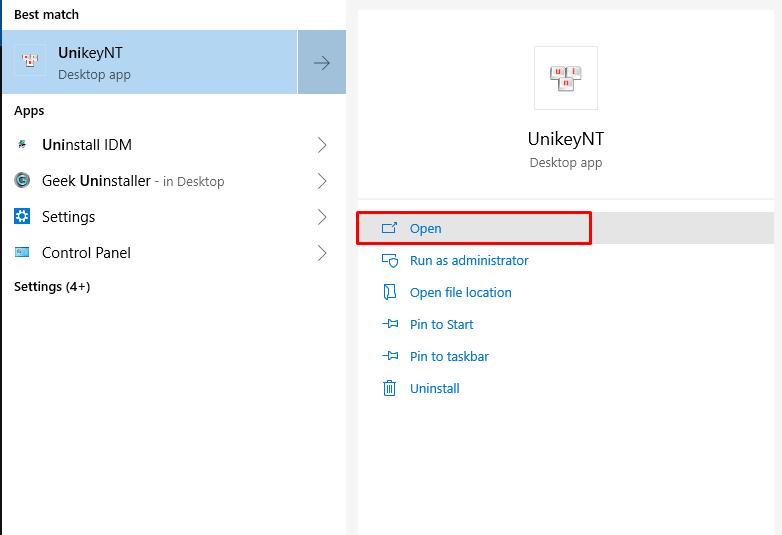782x535 pixels.
Task: Click the Open file location folder icon
Action: [x=390, y=292]
